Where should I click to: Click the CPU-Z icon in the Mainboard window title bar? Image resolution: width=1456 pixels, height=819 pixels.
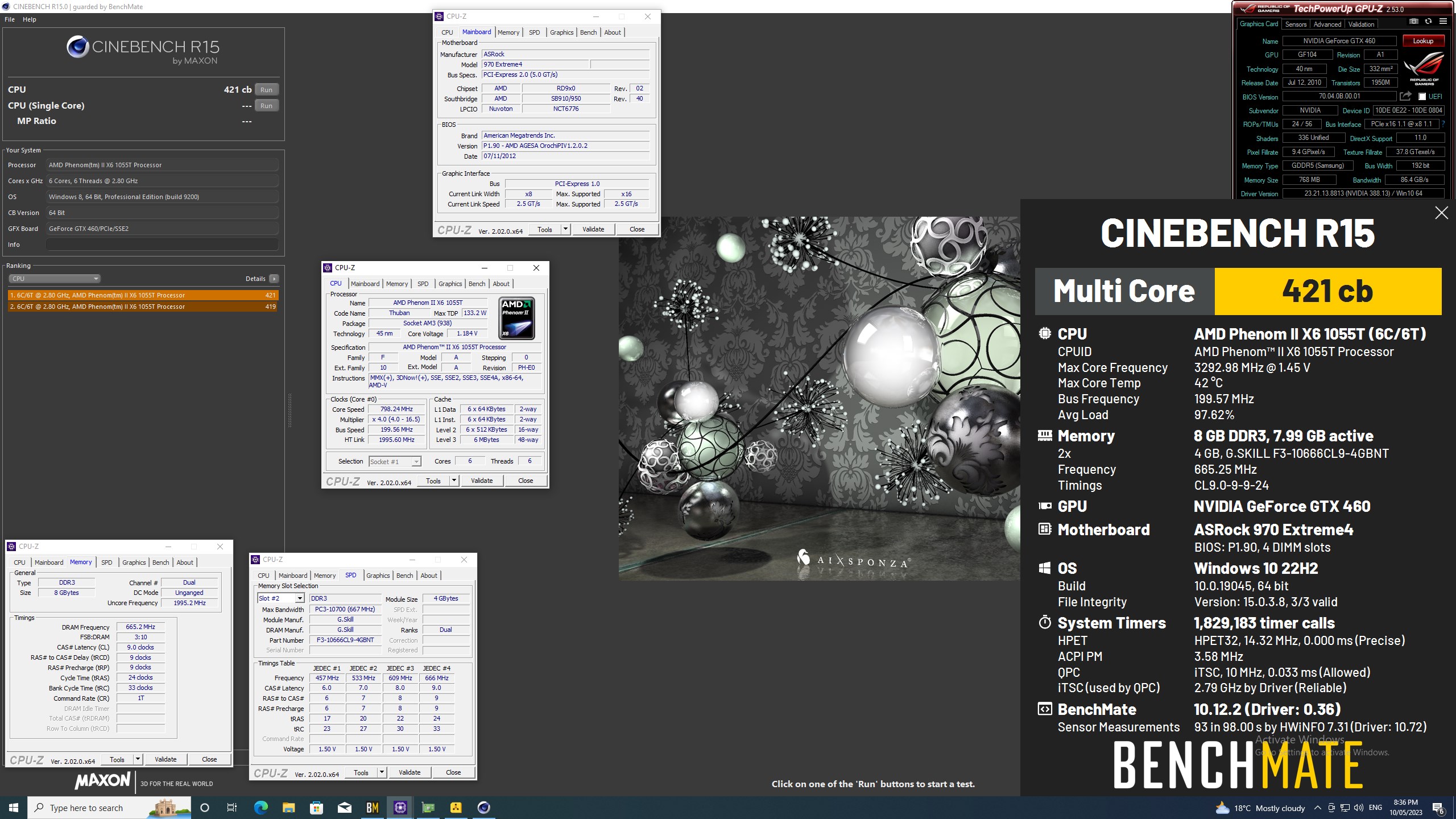pos(439,16)
